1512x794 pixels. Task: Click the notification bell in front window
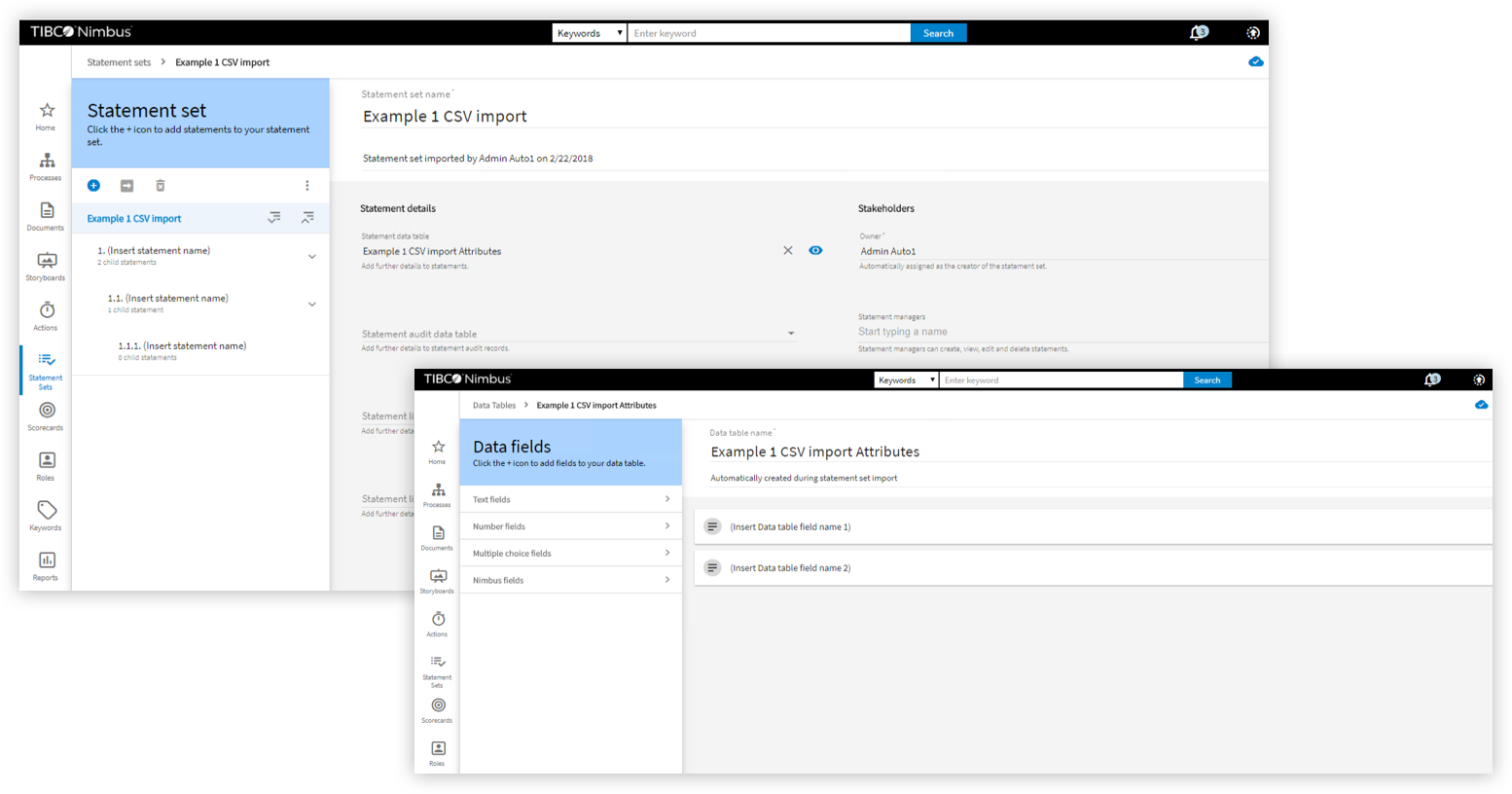1431,380
